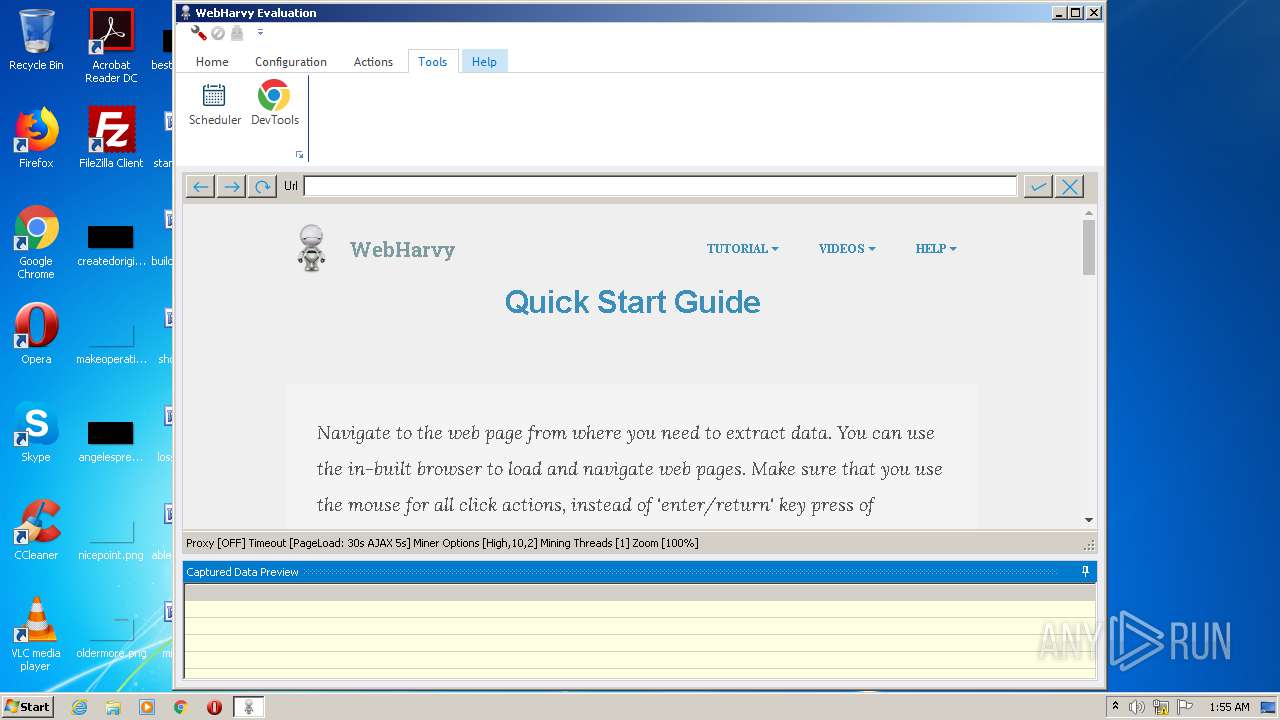Screen dimensions: 1280x720
Task: Expand the Tools ribbon group launcher
Action: coord(299,154)
